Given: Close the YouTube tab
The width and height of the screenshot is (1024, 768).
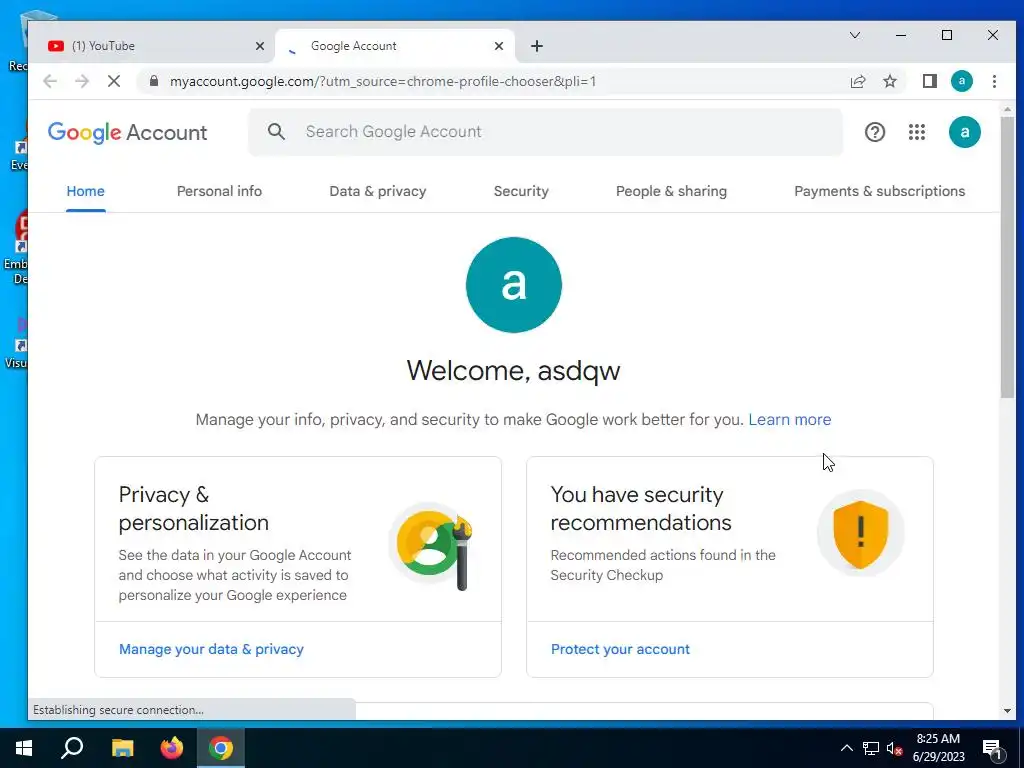Looking at the screenshot, I should click(260, 46).
